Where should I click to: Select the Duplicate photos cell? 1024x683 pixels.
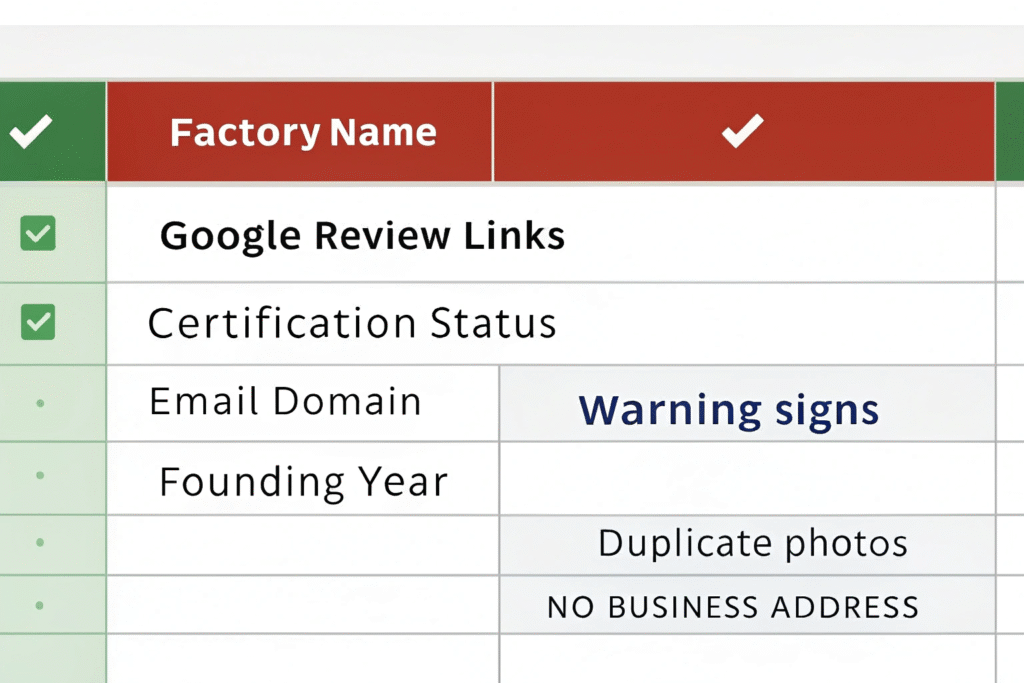tap(752, 544)
